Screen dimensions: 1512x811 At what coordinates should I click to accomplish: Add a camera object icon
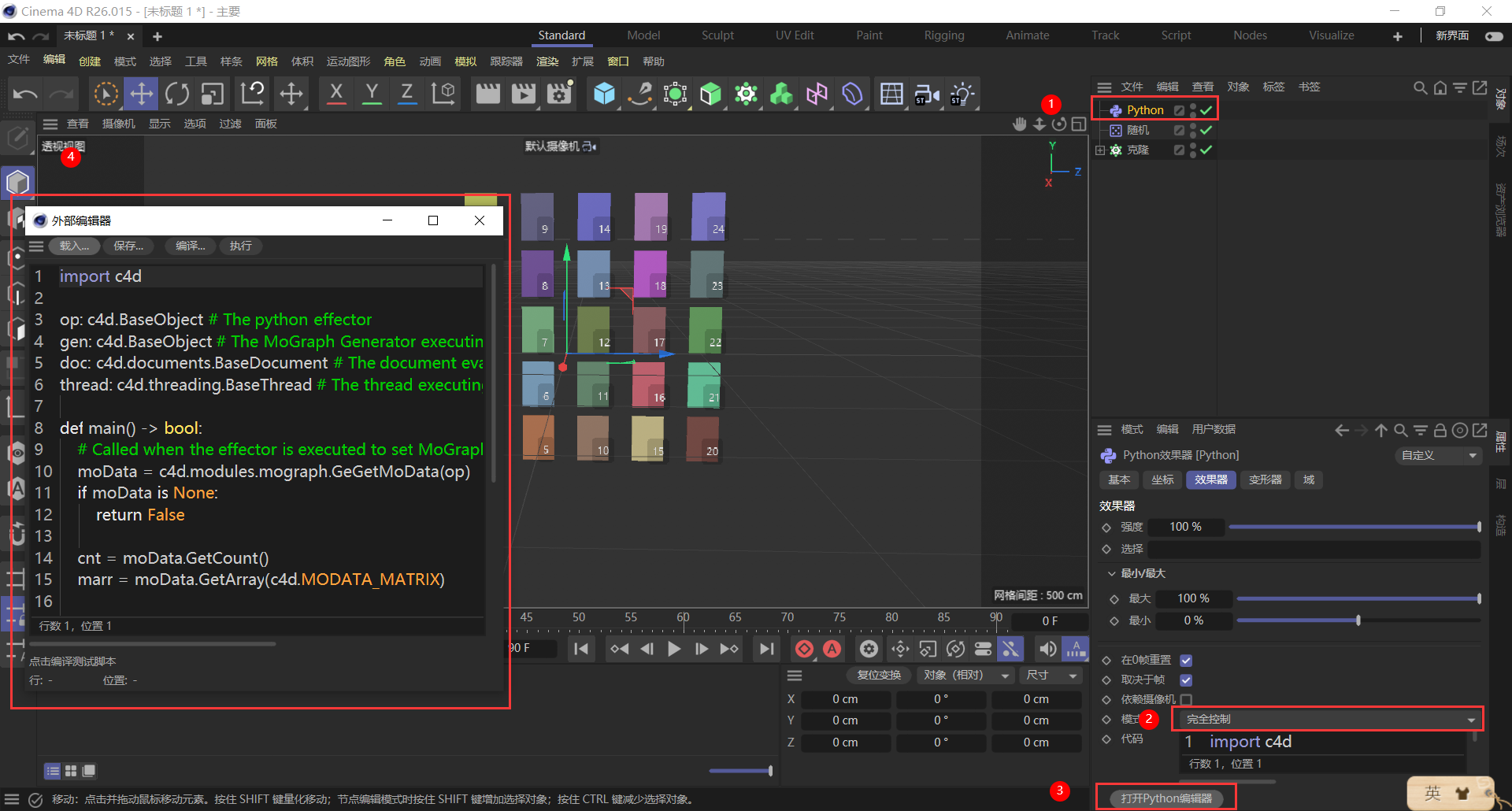tap(927, 94)
